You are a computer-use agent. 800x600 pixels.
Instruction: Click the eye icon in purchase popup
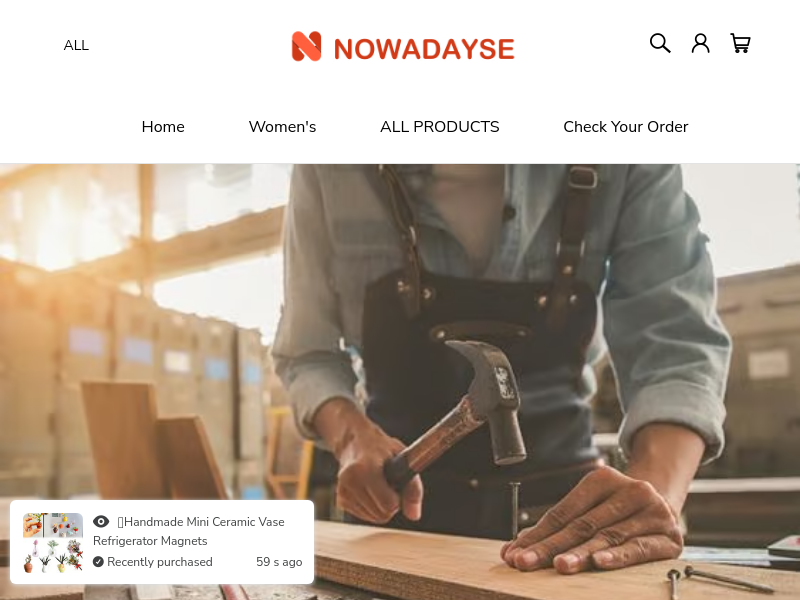point(101,521)
